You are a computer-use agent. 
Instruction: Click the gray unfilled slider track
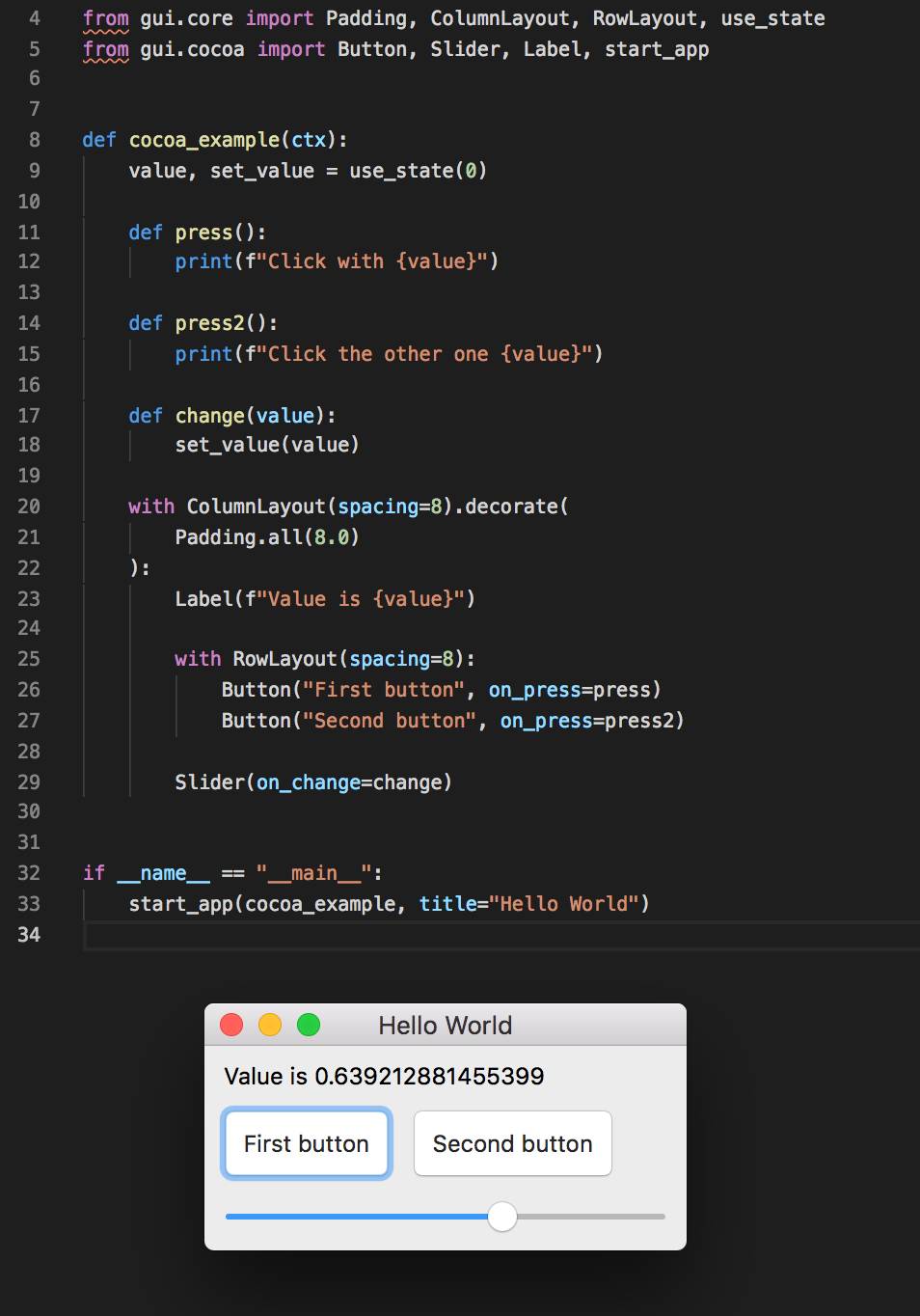coord(590,1217)
